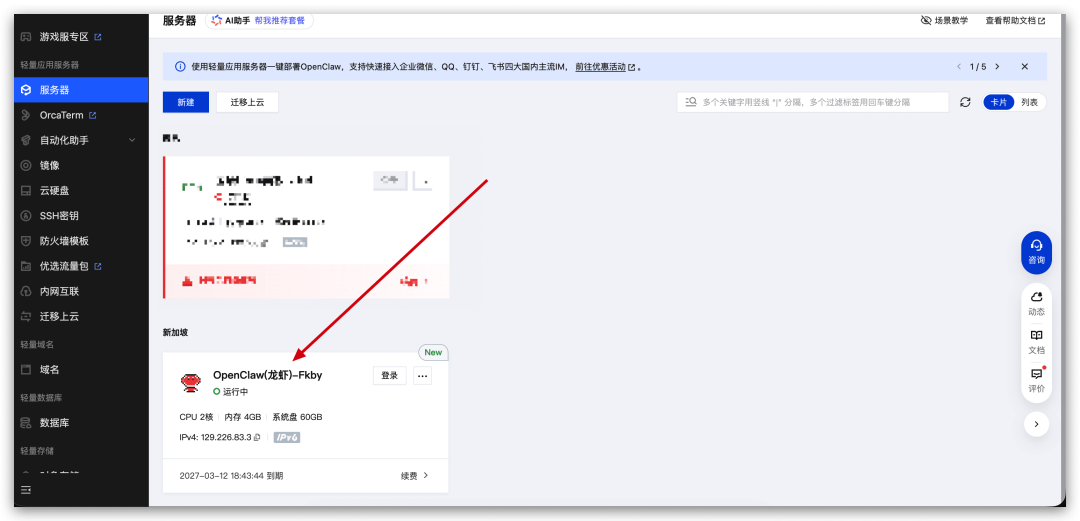Screen dimensions: 1080x521
Task: Click the OpenClaw lobster server icon
Action: pos(190,382)
